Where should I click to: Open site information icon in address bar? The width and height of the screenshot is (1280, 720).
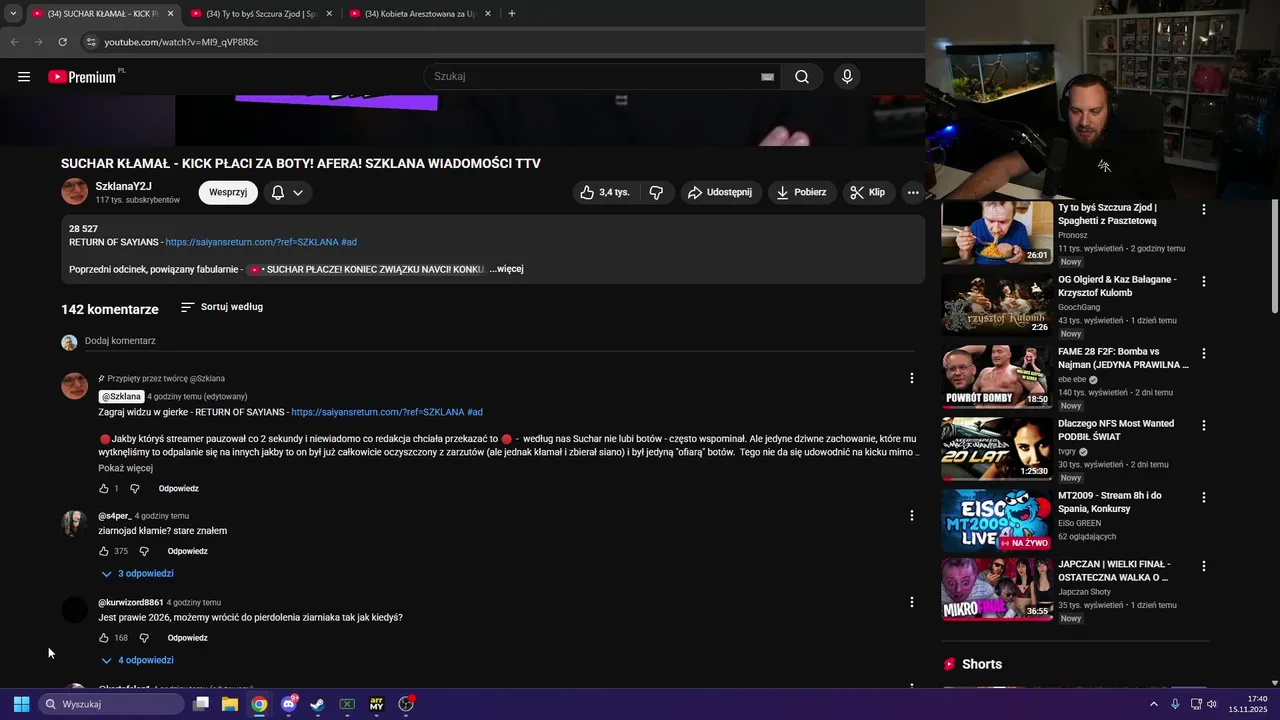(90, 42)
